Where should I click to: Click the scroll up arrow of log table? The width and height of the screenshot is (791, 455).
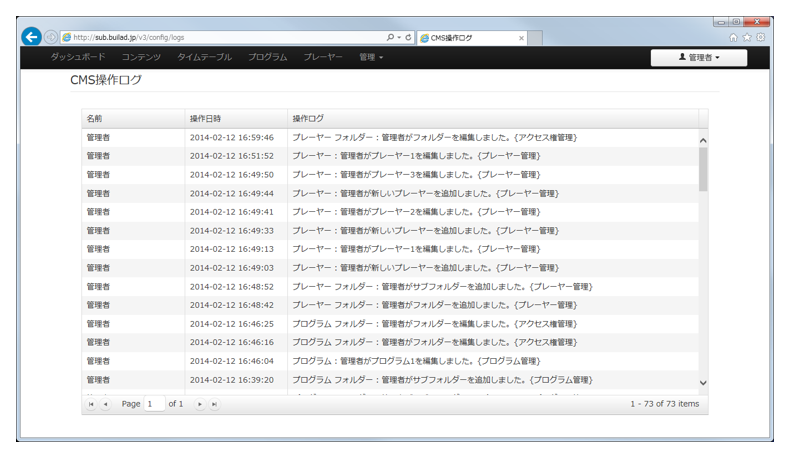(703, 141)
